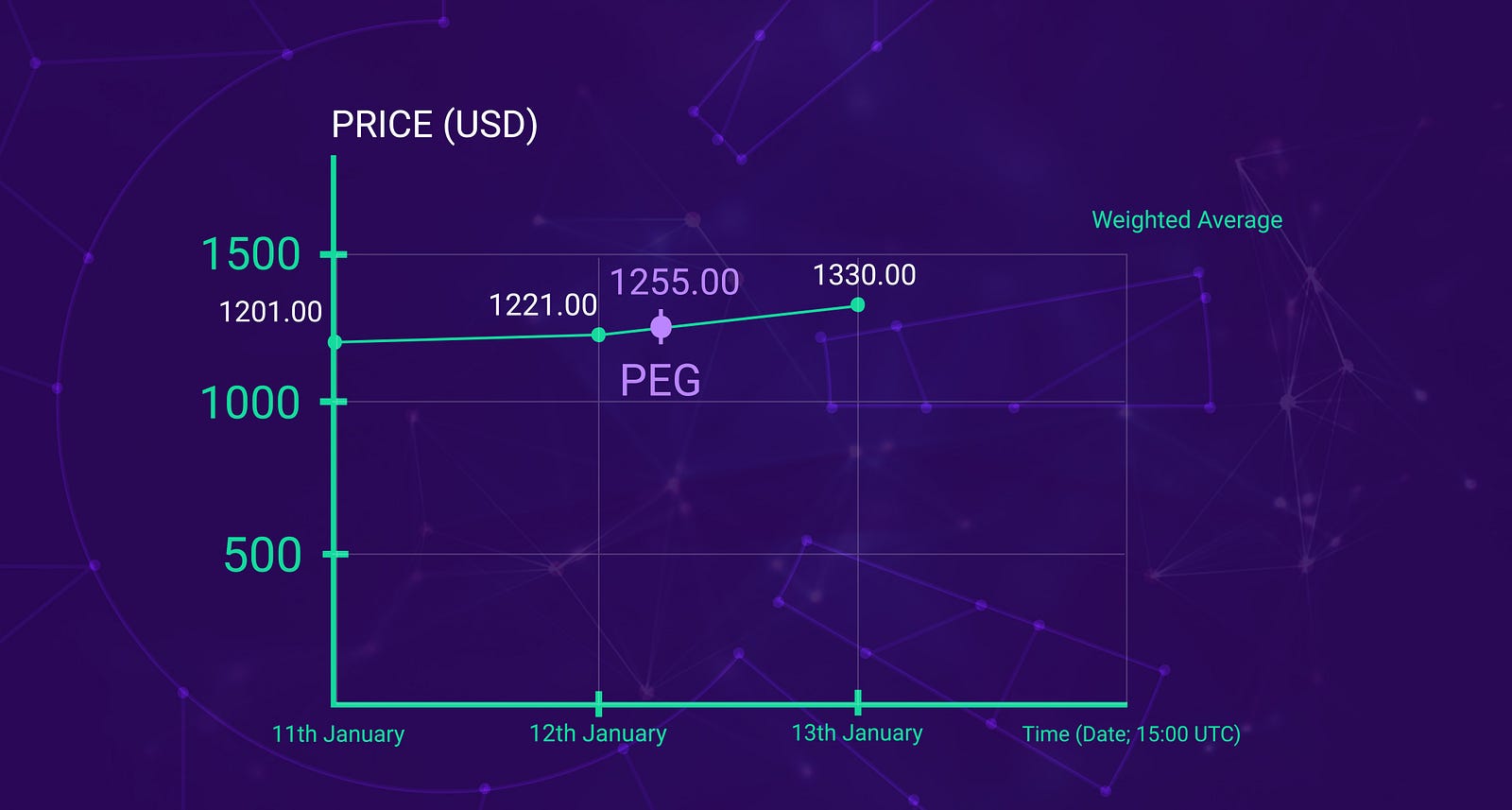The height and width of the screenshot is (810, 1512).
Task: Click the Weighted Average legend label
Action: coord(1187,220)
